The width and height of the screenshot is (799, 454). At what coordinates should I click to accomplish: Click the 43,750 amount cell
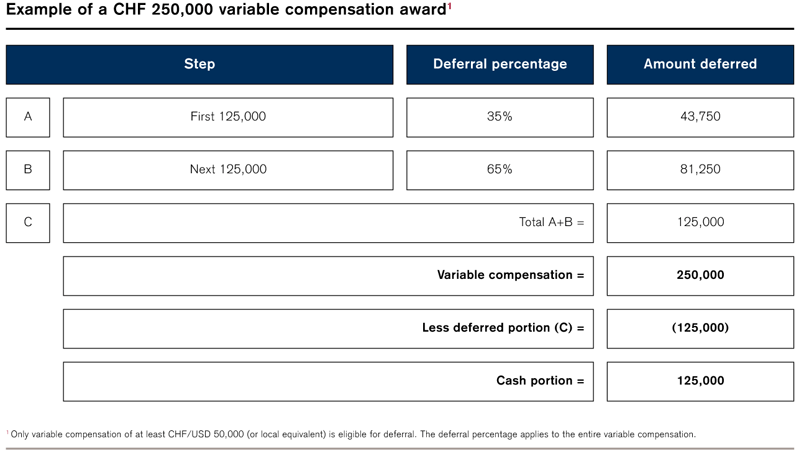click(x=700, y=117)
